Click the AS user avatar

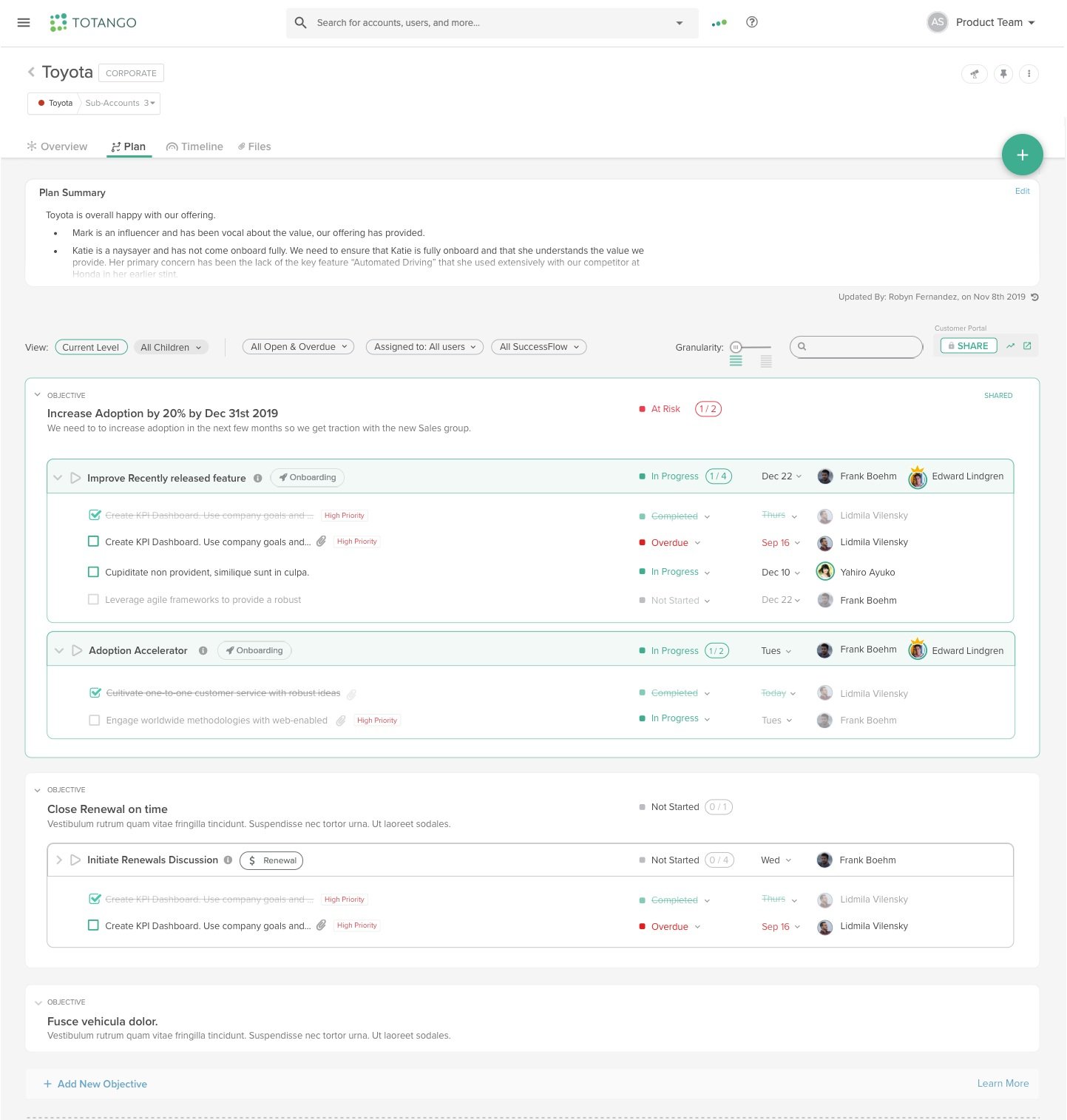(x=937, y=22)
